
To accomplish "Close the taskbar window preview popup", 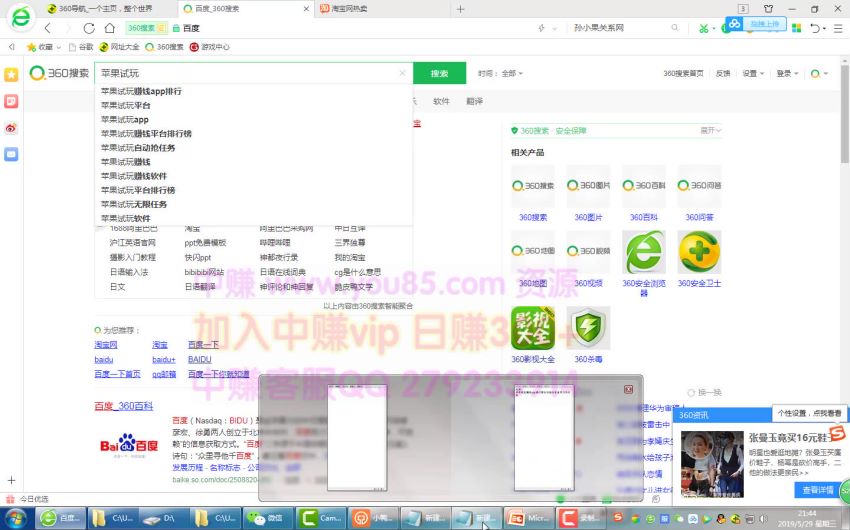I will tap(628, 389).
